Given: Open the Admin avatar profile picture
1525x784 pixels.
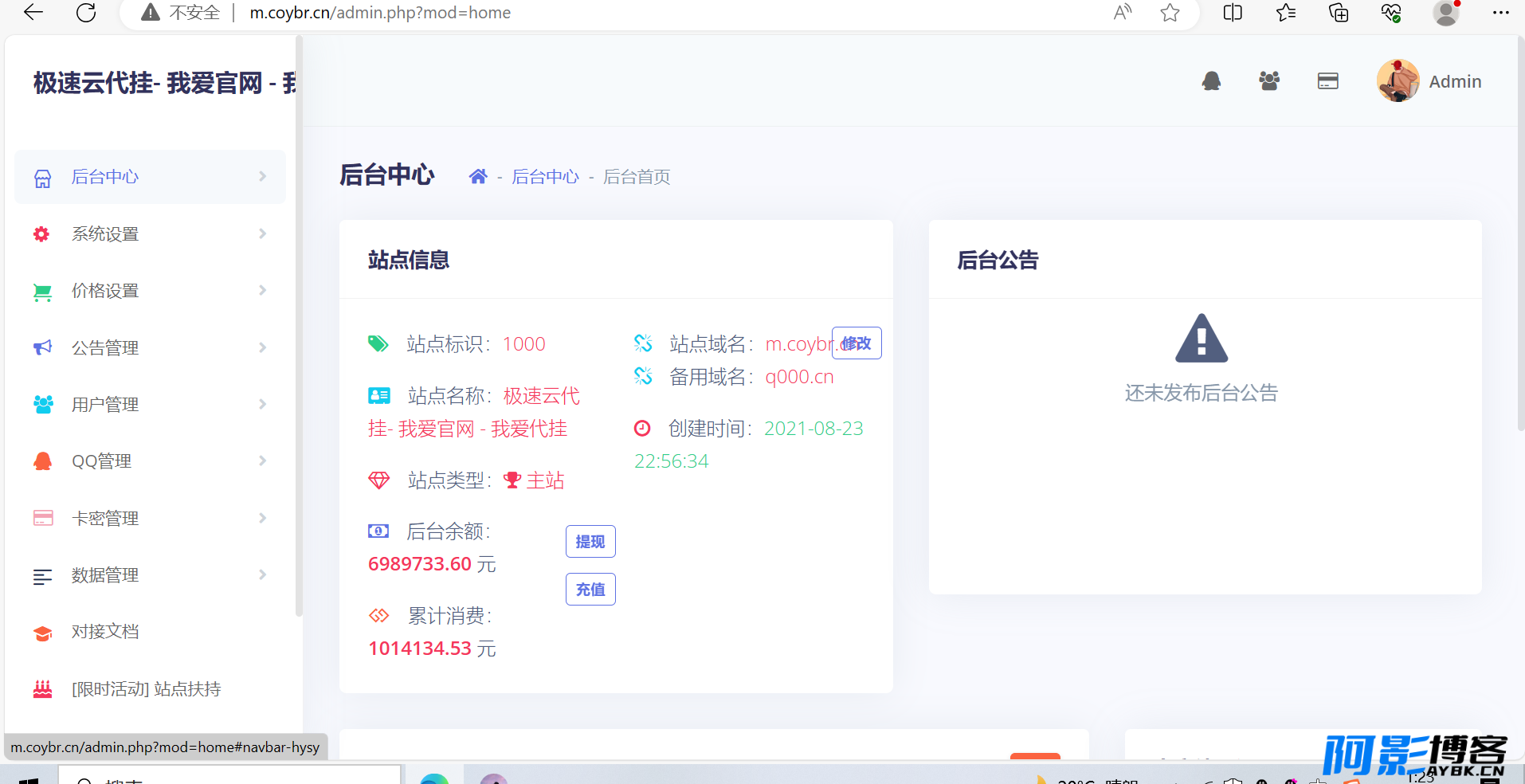Looking at the screenshot, I should pyautogui.click(x=1398, y=80).
